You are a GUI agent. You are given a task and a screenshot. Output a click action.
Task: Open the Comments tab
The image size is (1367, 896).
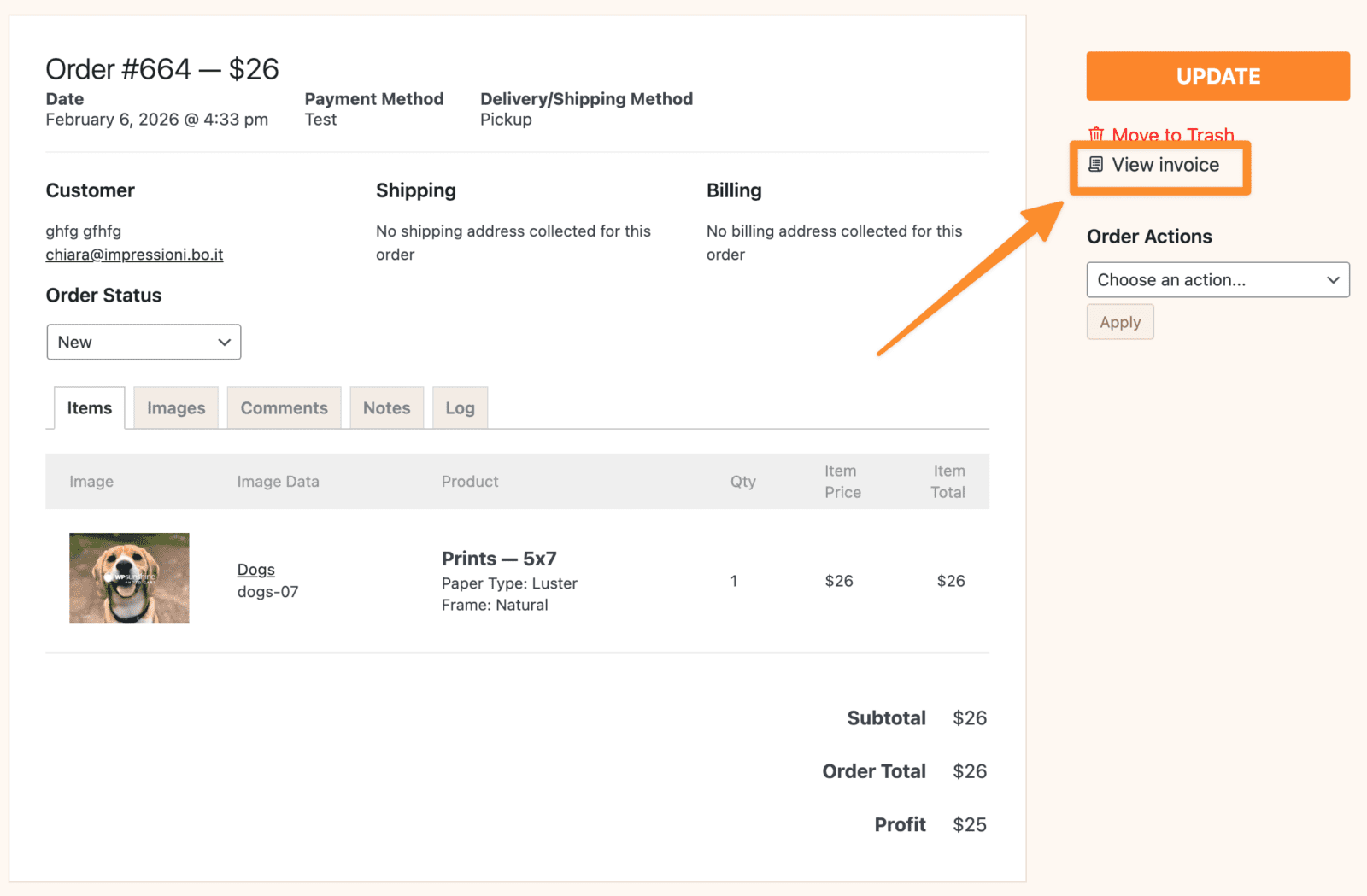click(284, 408)
